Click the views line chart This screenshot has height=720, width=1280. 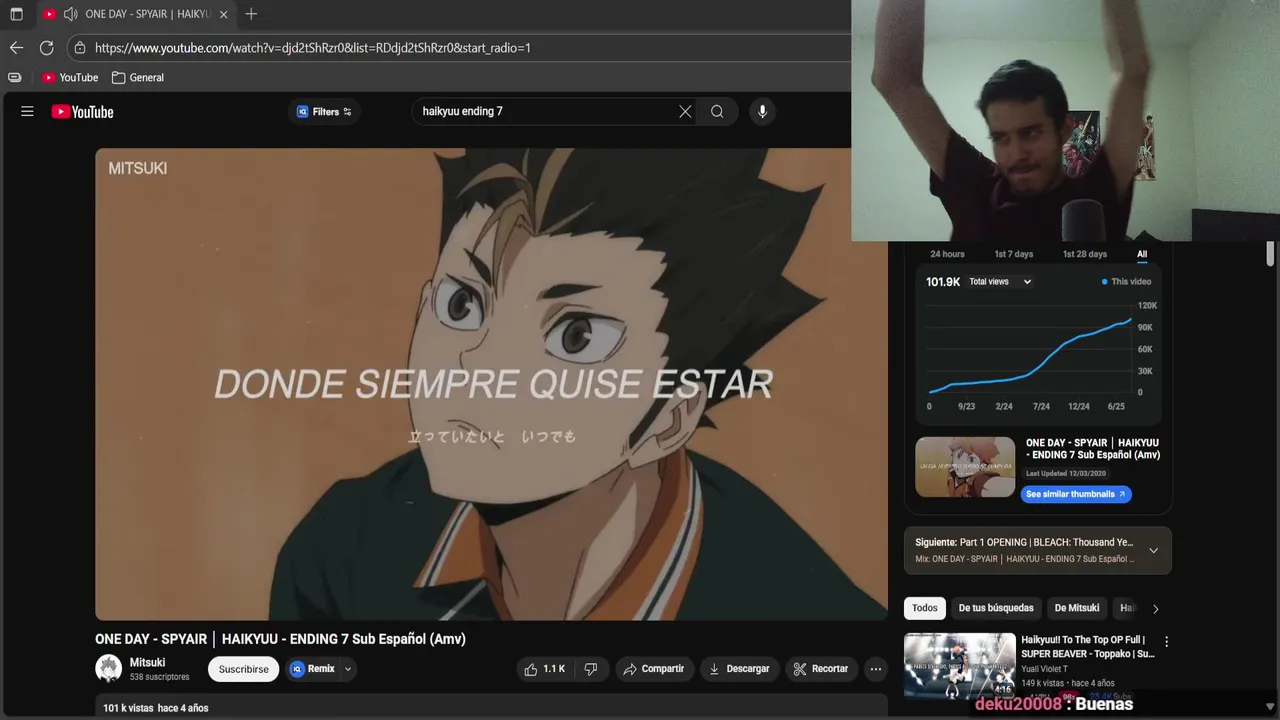pos(1030,350)
